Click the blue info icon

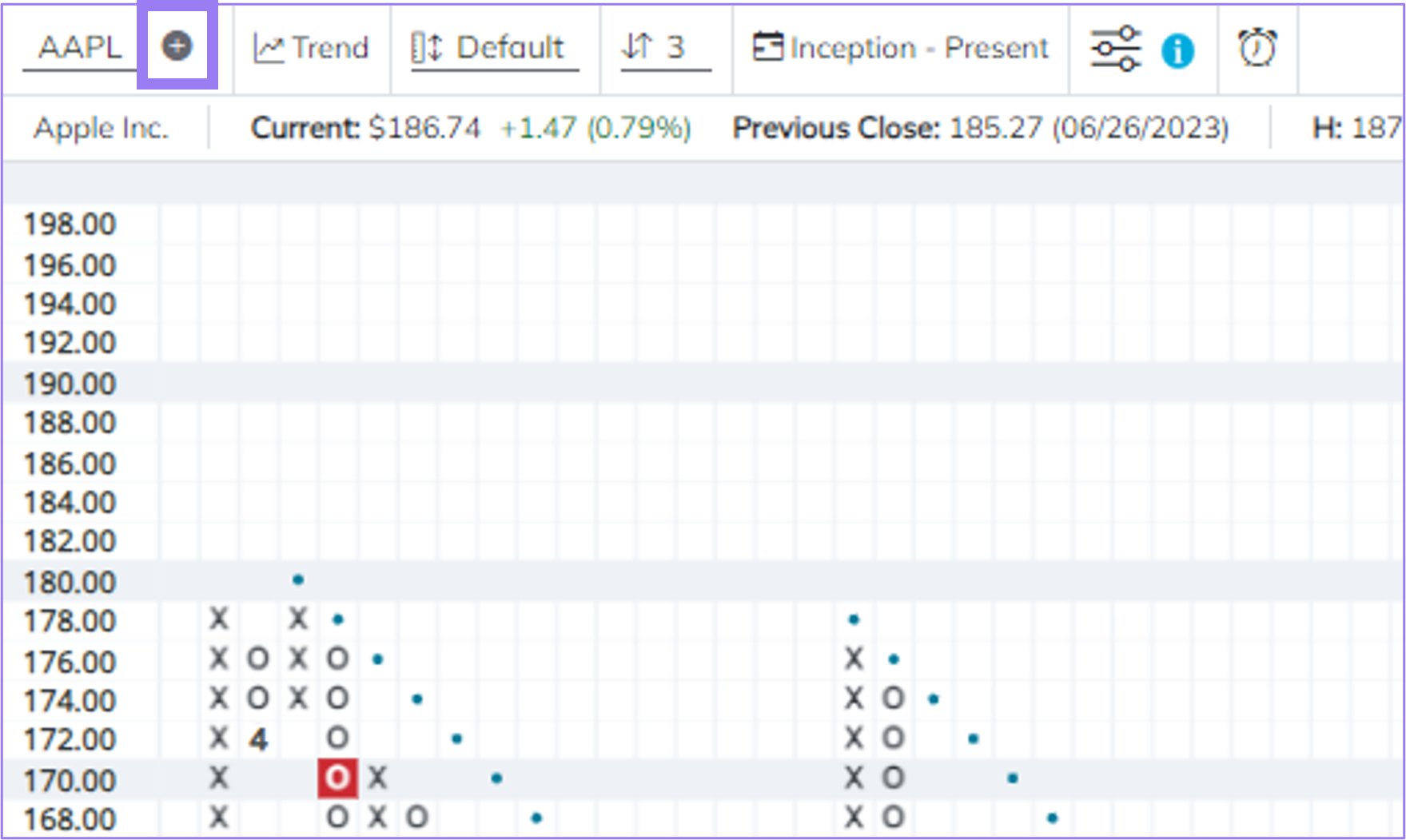tap(1177, 50)
